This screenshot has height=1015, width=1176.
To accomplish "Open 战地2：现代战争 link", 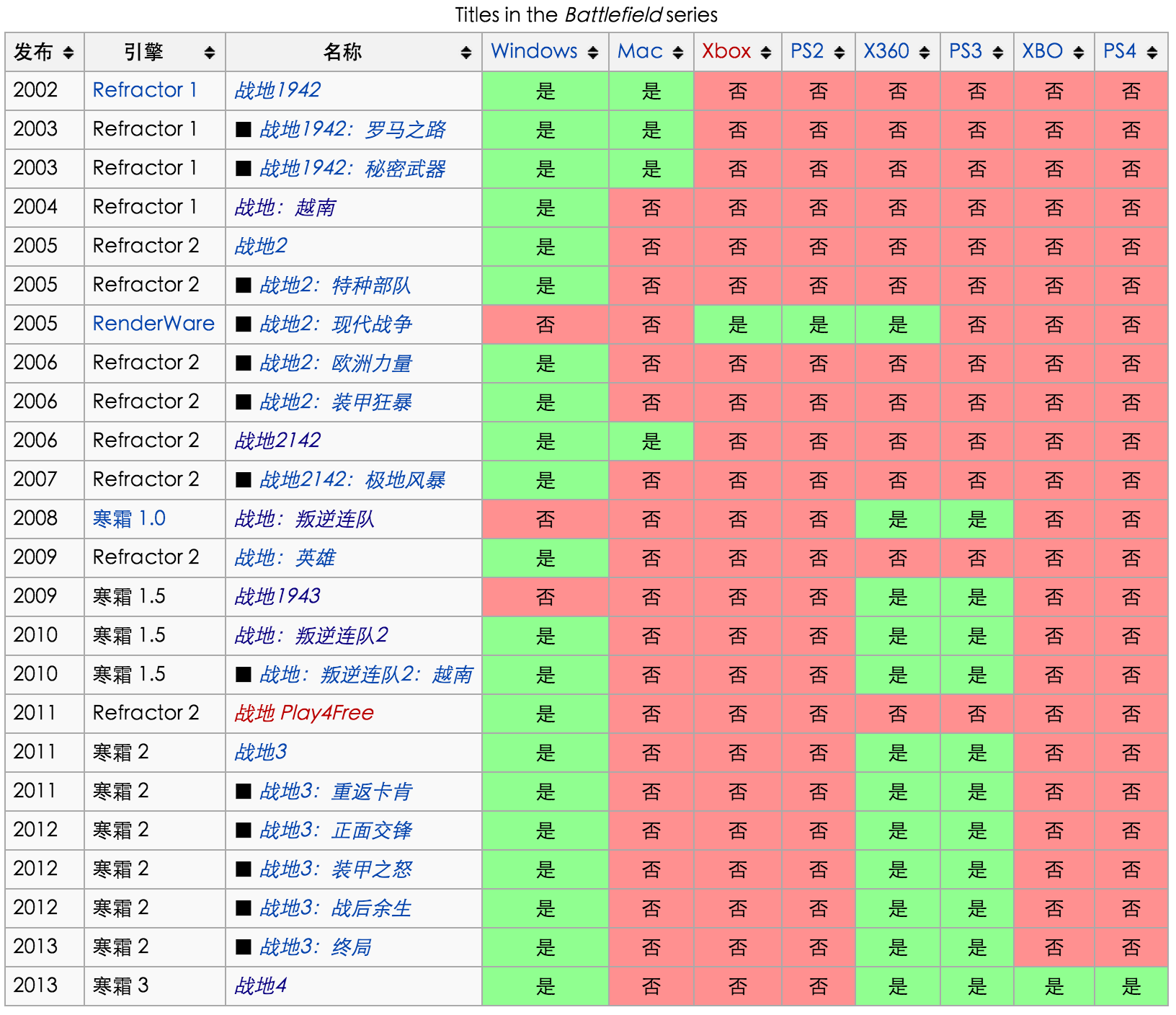I will tap(335, 324).
